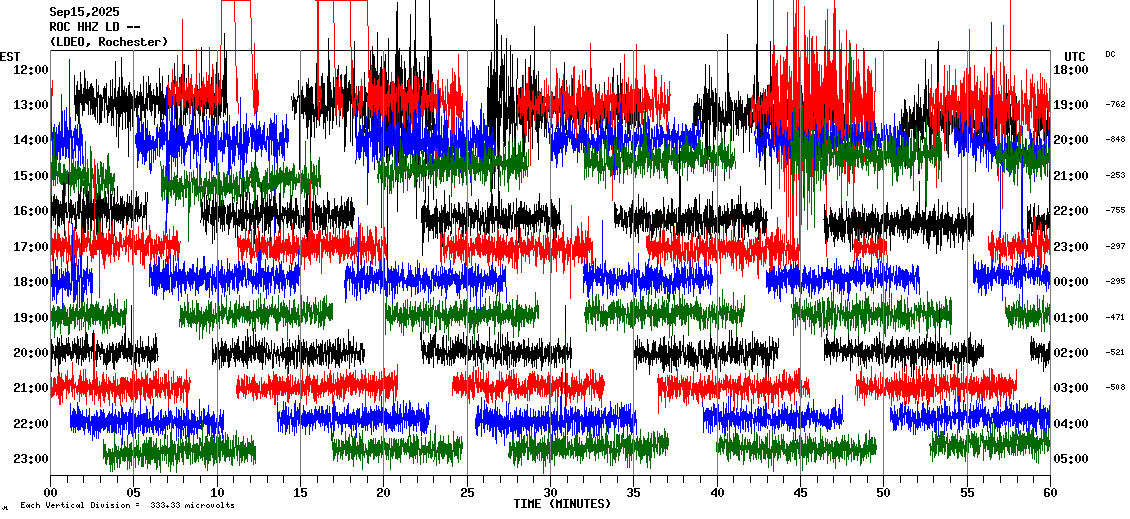The image size is (1130, 519).
Task: Click the Sep15,2025 date label
Action: click(84, 12)
